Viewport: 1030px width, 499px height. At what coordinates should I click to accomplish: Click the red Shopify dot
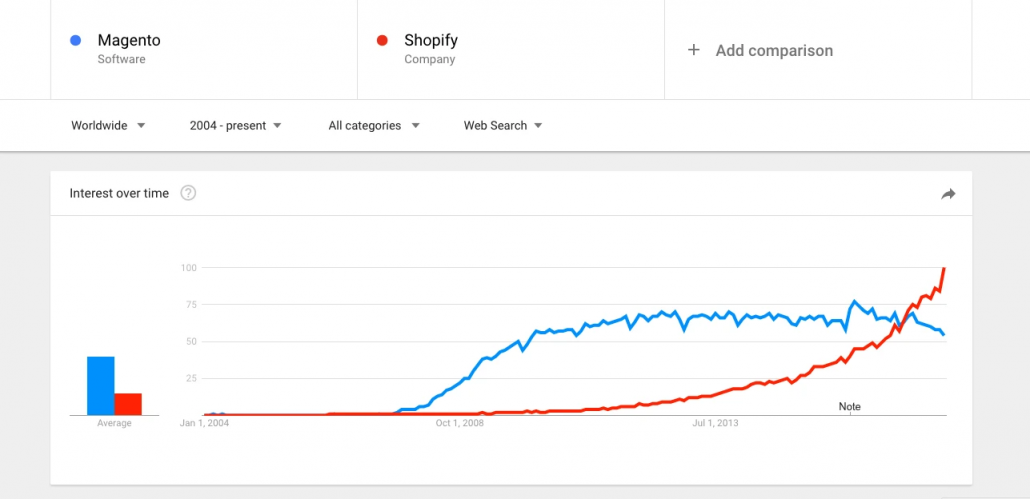(382, 41)
